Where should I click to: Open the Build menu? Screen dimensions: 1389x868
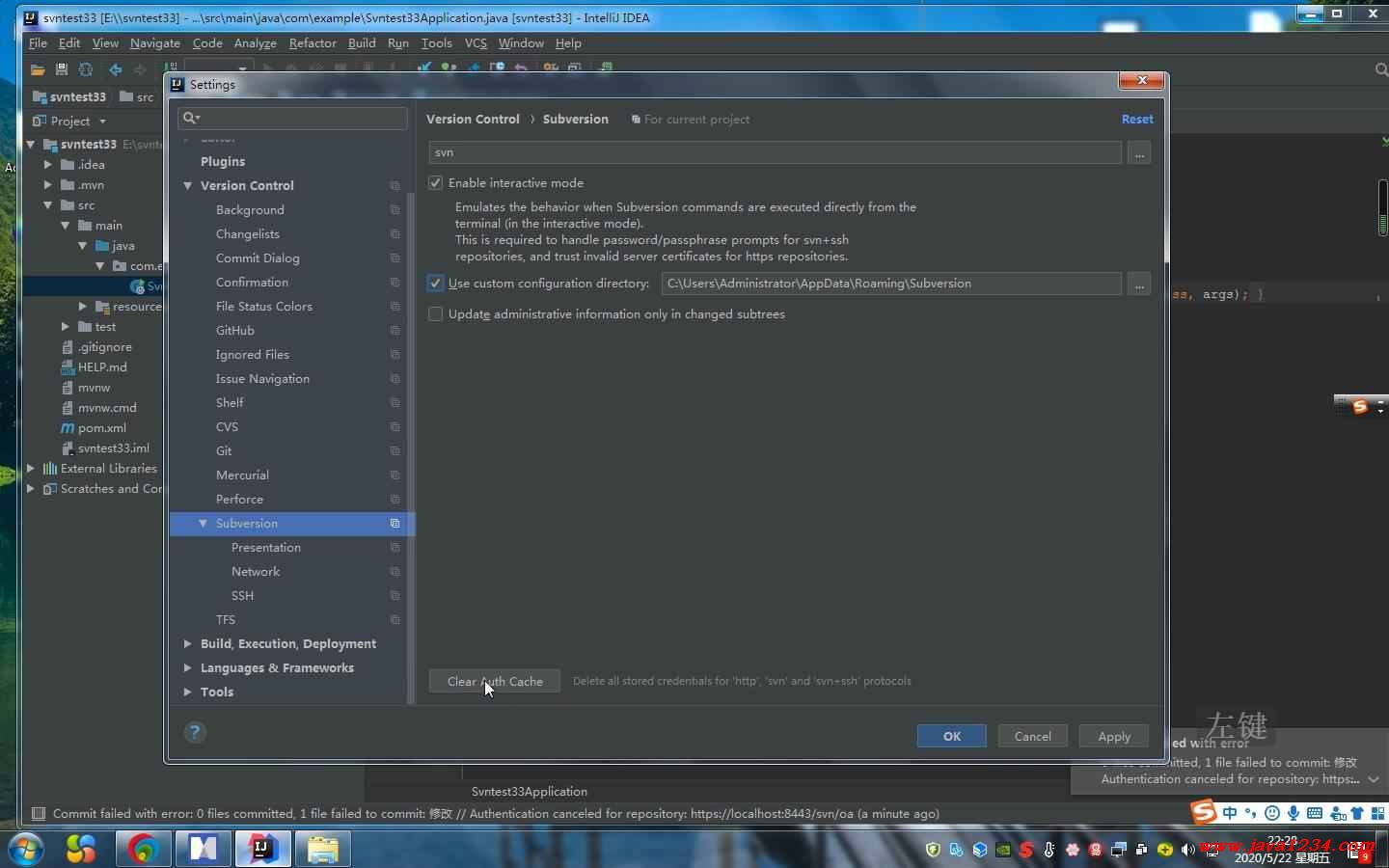(x=362, y=43)
